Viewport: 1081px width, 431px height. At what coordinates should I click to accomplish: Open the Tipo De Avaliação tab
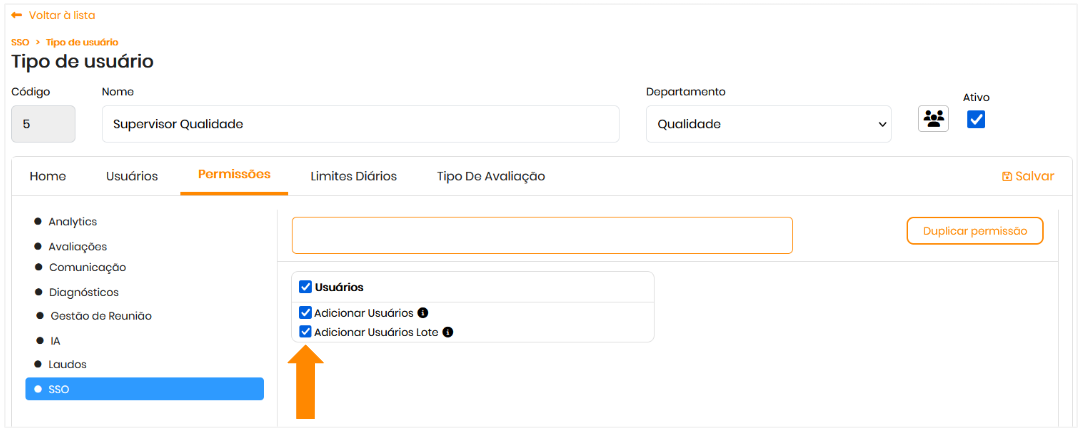pos(490,176)
